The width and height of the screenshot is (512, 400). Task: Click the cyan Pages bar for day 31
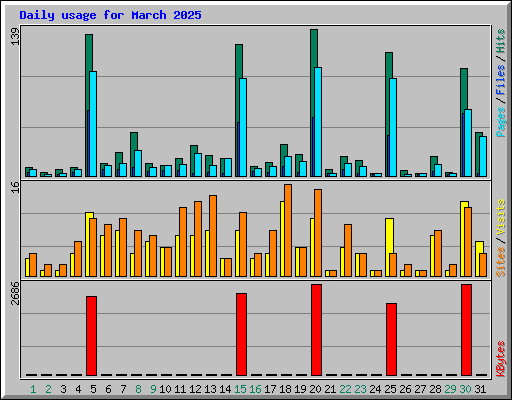click(x=483, y=156)
